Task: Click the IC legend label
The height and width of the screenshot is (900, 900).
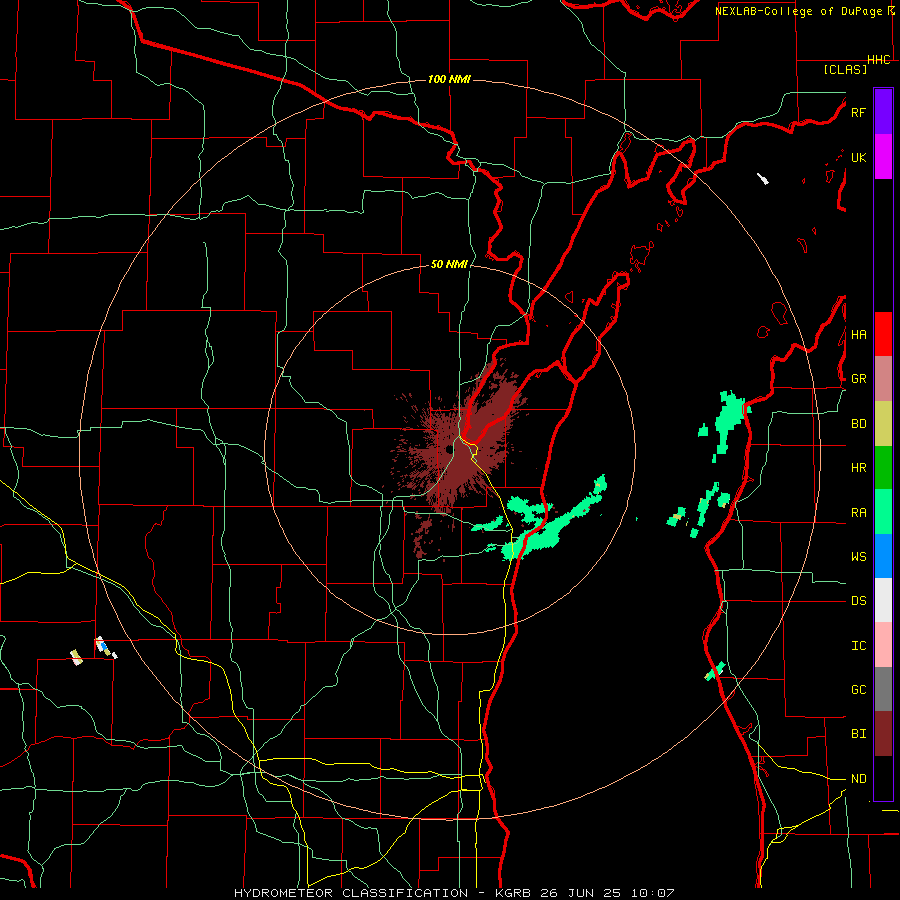Action: pos(858,646)
